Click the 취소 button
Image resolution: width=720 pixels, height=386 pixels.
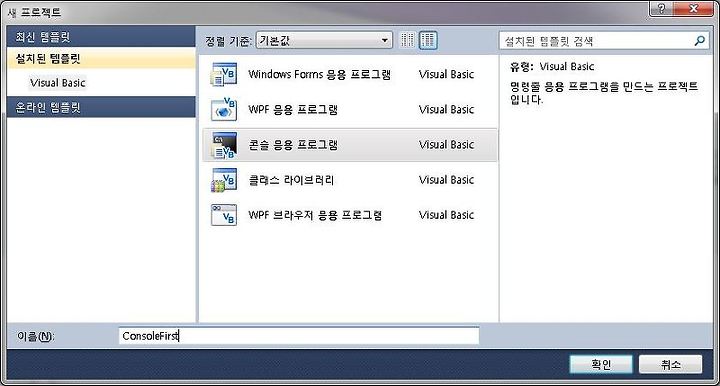[x=670, y=364]
